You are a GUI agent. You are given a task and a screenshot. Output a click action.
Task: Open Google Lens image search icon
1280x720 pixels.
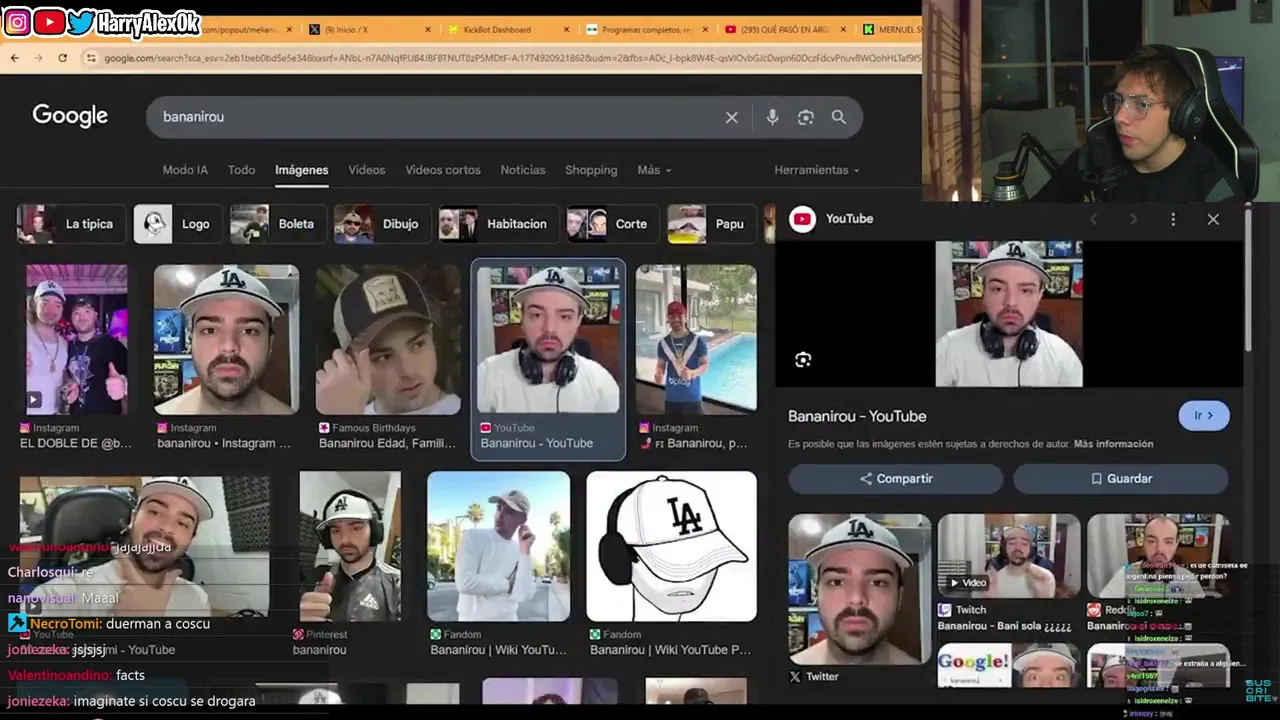pos(806,117)
